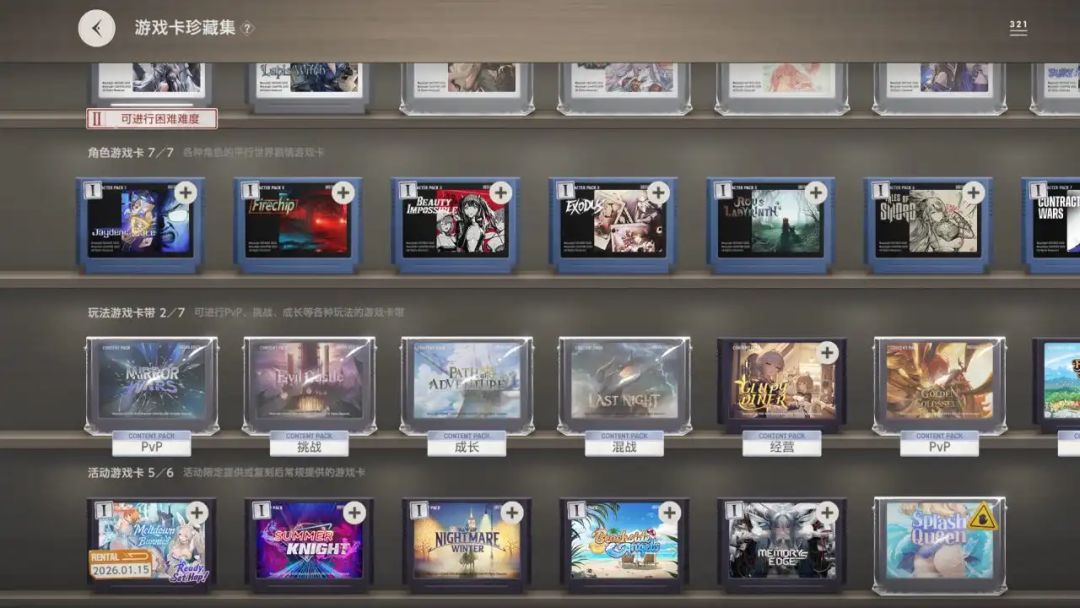Click the 角色游戏卡 7/7 section header

[x=131, y=152]
